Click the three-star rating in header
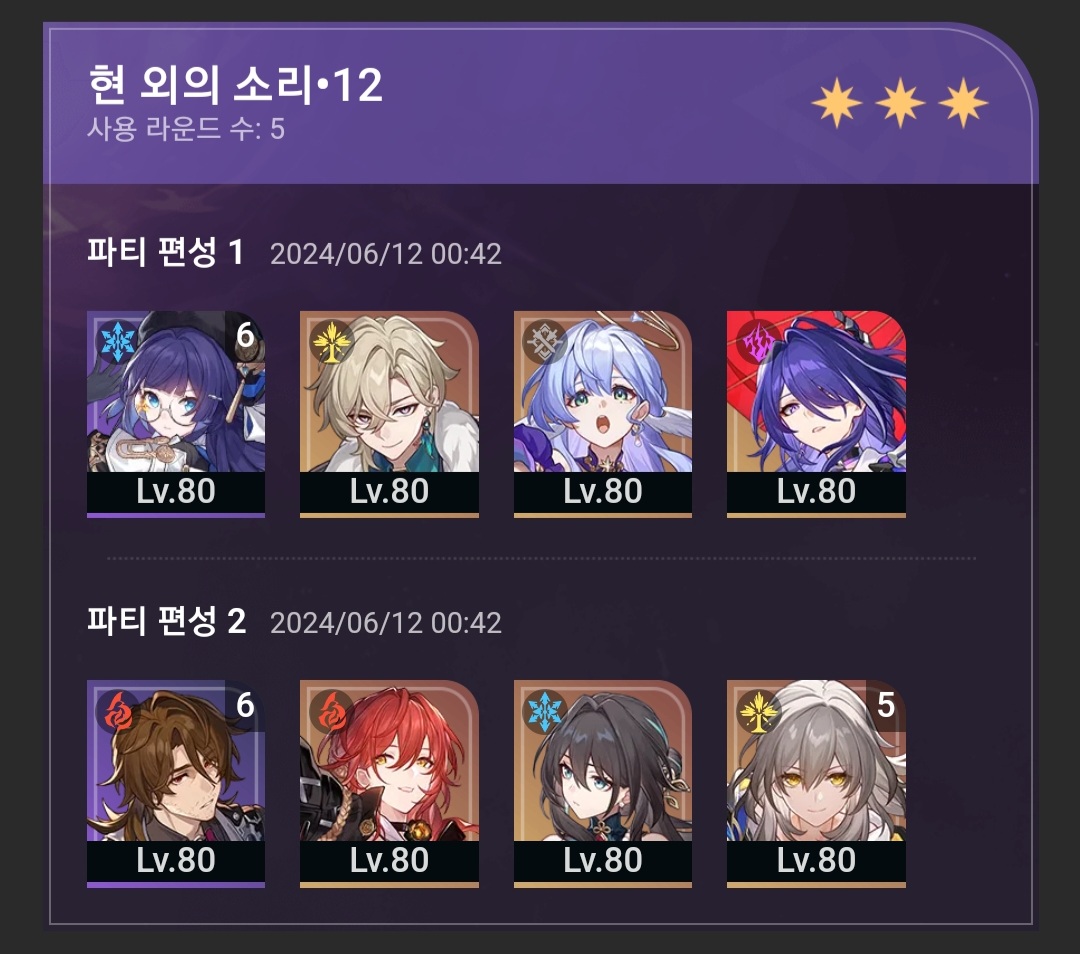1080x954 pixels. tap(900, 103)
